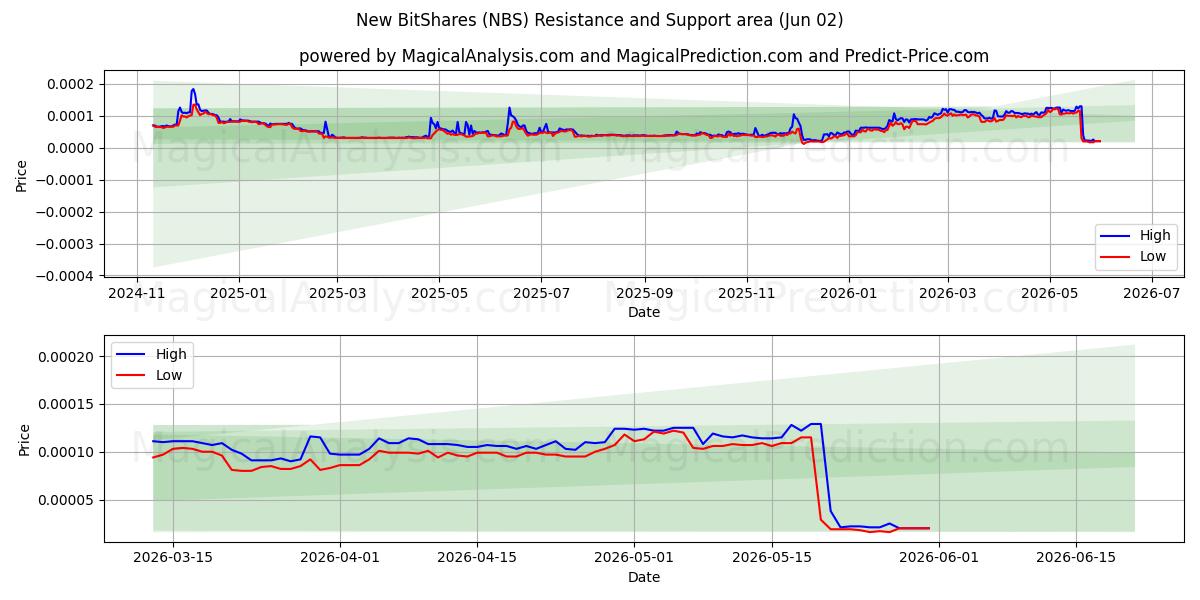Click 'High' in the lower chart legend

171,354
